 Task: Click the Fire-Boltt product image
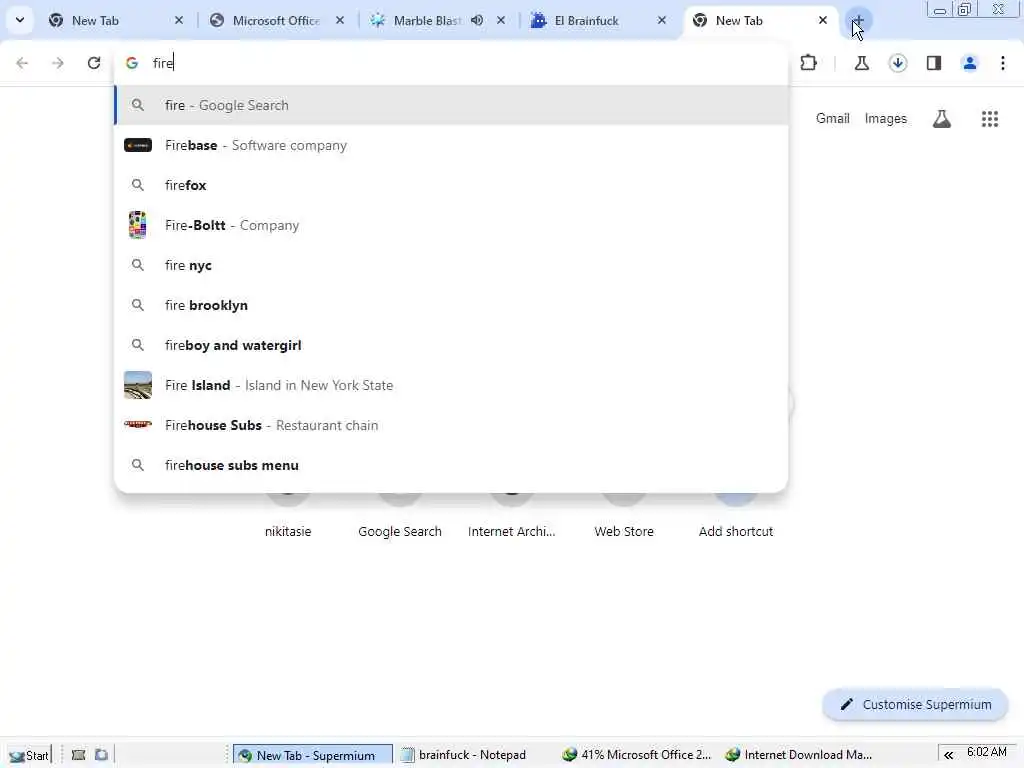[138, 225]
